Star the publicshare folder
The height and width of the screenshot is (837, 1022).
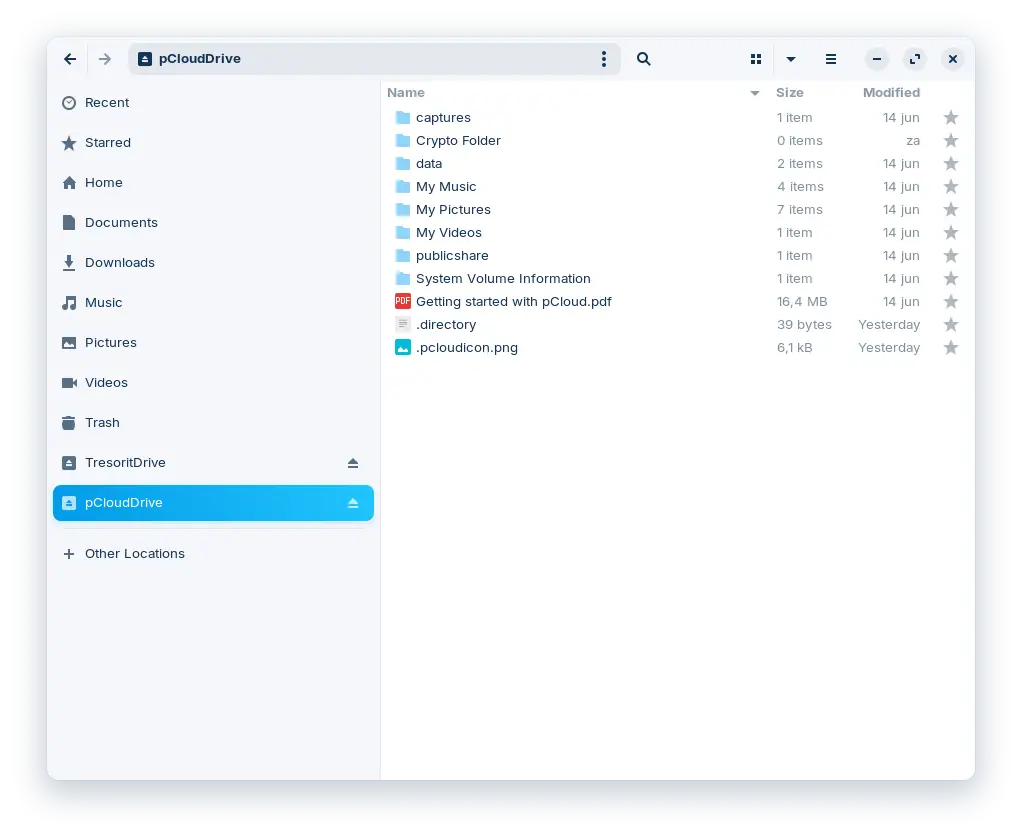click(951, 256)
